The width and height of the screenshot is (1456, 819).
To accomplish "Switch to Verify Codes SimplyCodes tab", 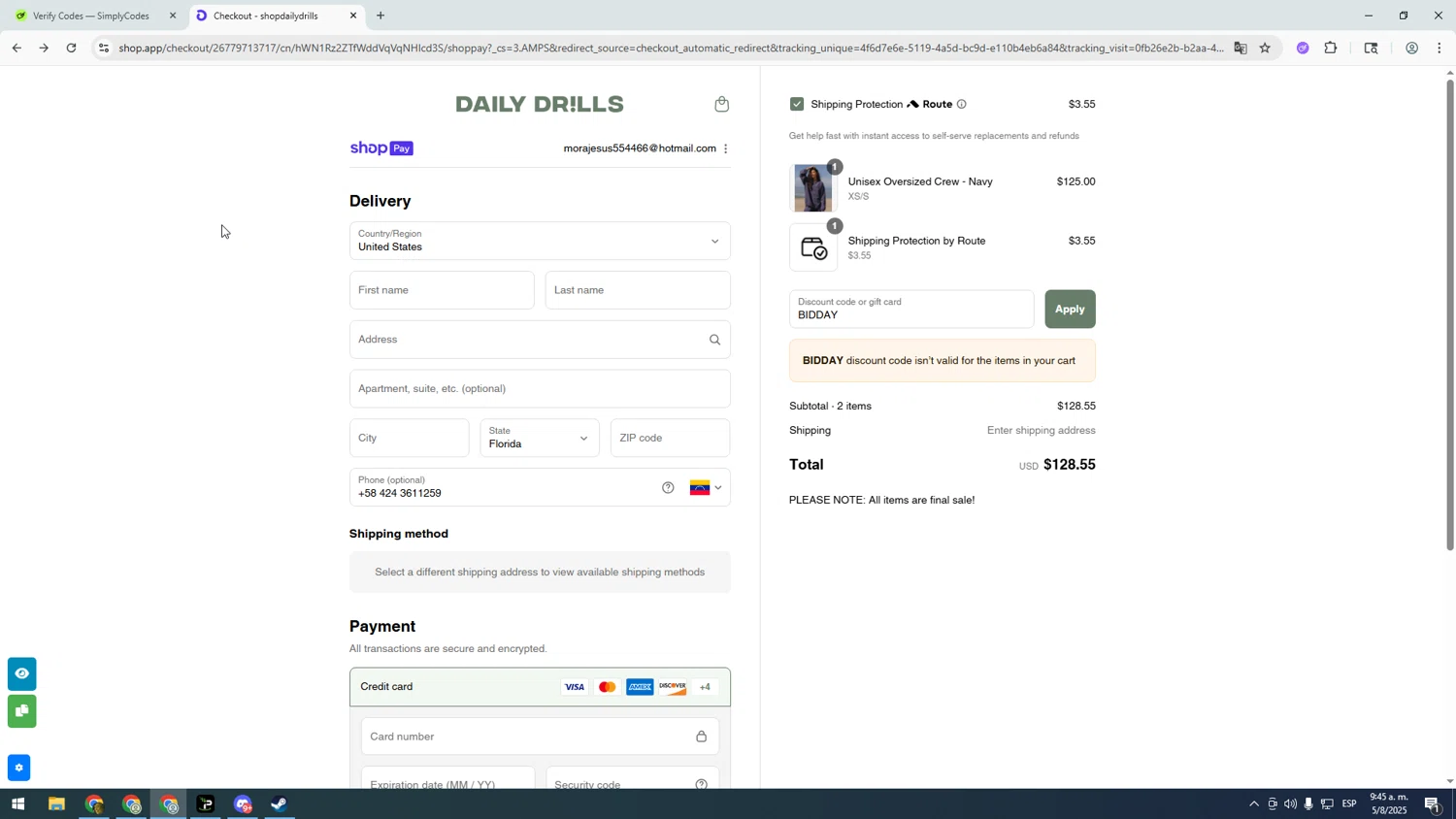I will pyautogui.click(x=89, y=16).
